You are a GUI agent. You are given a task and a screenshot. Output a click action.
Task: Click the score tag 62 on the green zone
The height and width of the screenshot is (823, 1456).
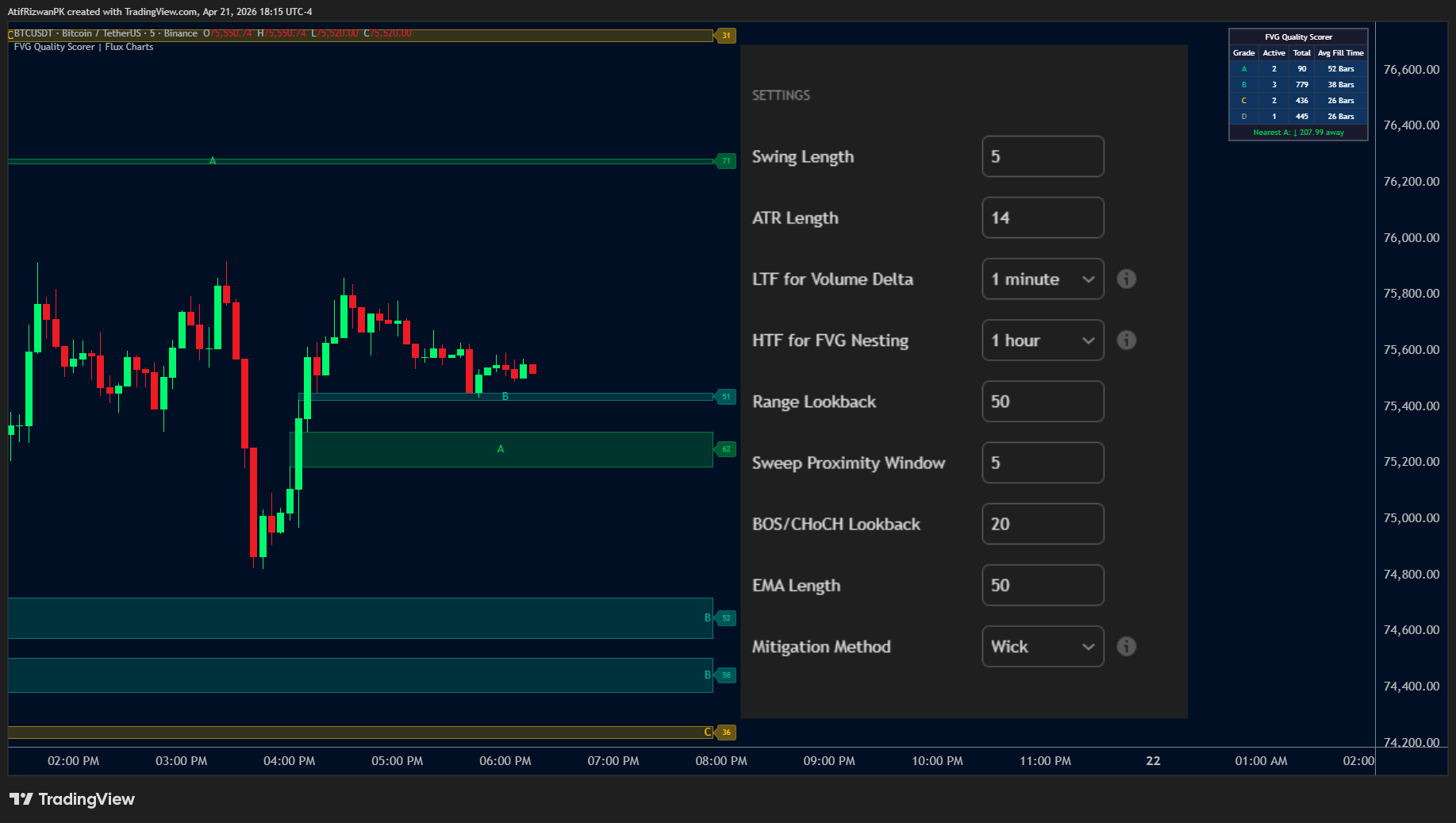click(x=726, y=449)
